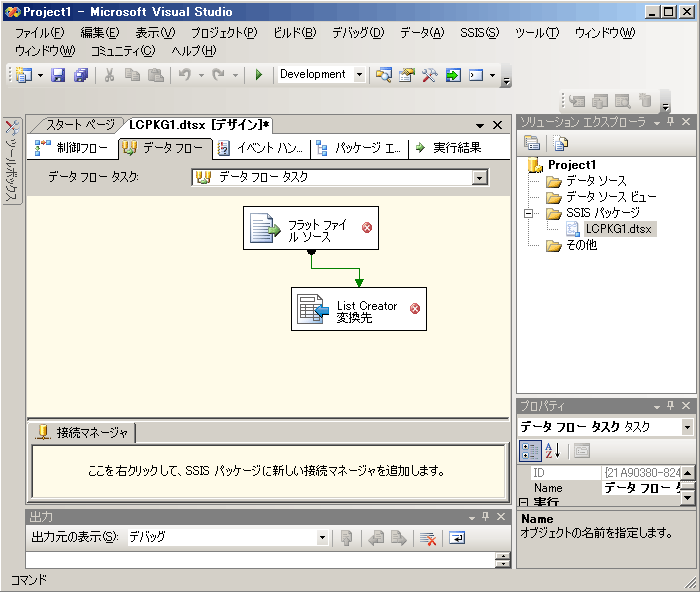Pin the Solution Explorer panel

click(671, 121)
